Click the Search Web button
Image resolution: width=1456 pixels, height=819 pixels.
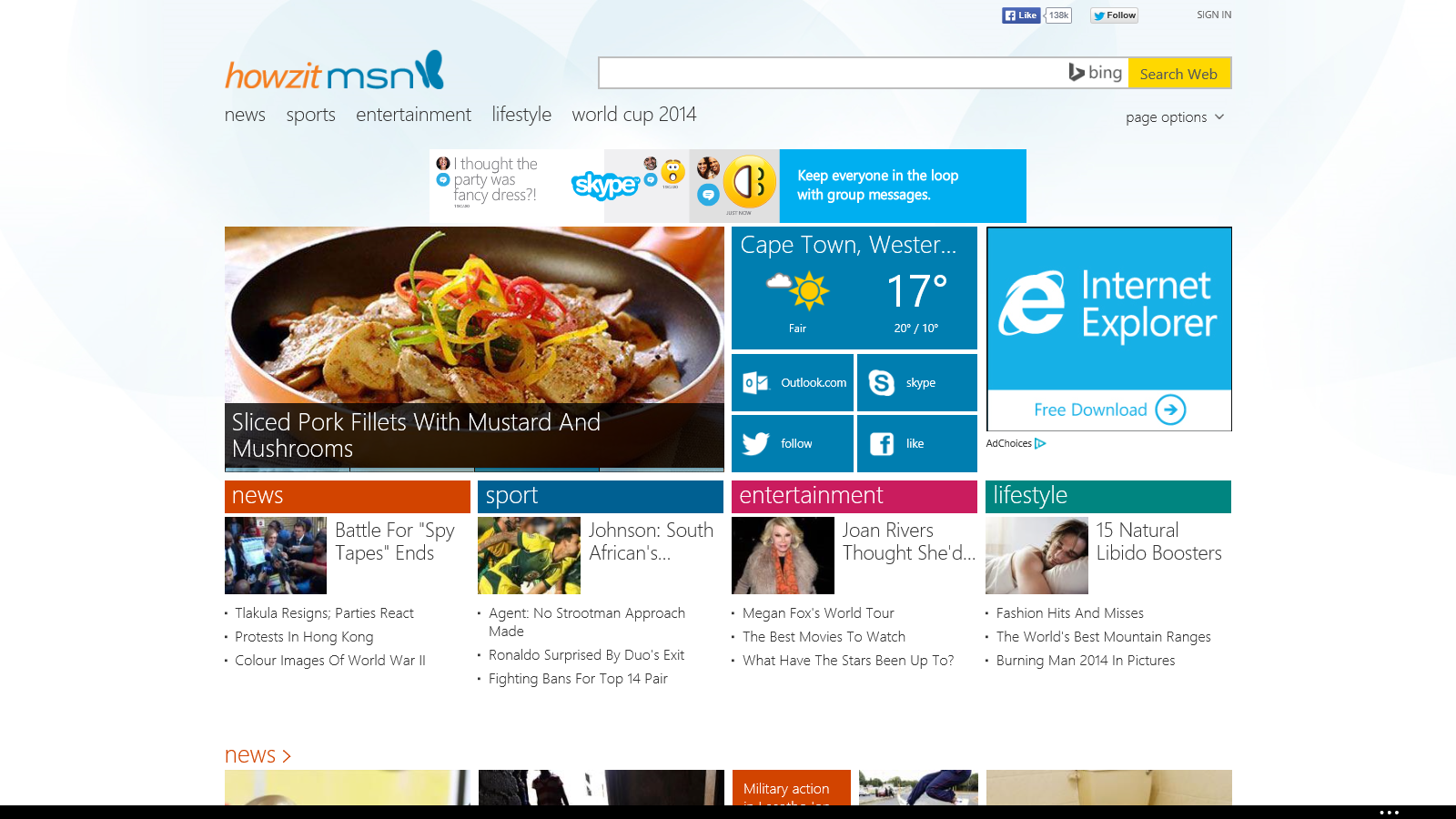[1178, 74]
